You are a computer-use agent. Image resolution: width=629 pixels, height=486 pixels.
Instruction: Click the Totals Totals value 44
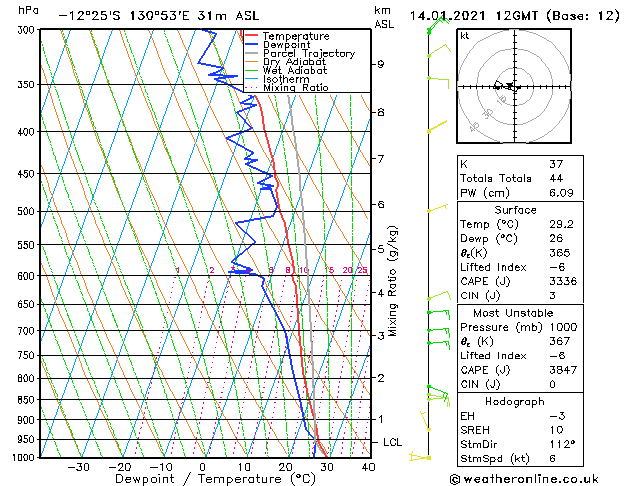[x=556, y=178]
